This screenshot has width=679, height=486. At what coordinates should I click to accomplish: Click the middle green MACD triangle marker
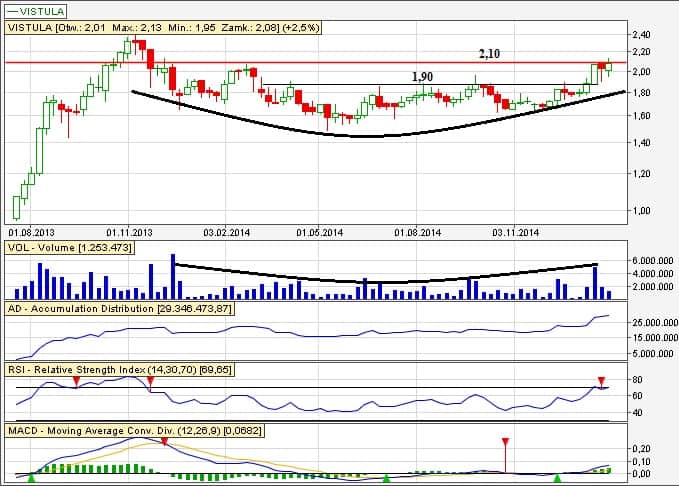pyautogui.click(x=386, y=478)
